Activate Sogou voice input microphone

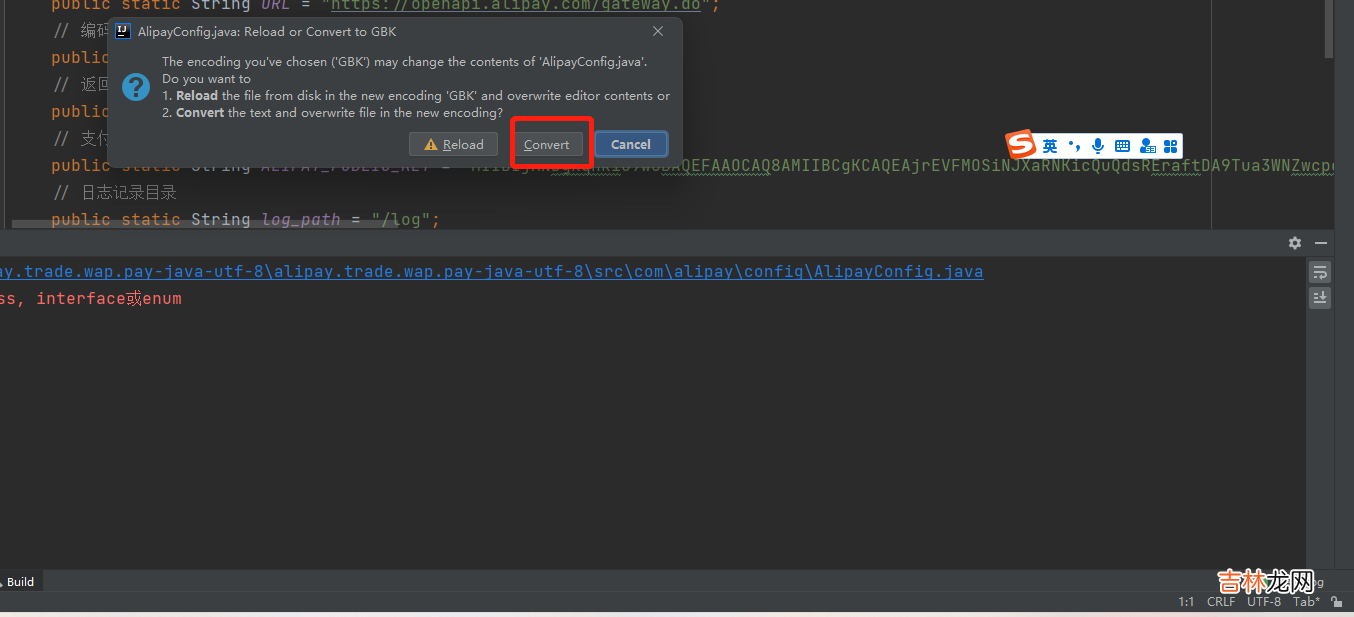(1098, 146)
